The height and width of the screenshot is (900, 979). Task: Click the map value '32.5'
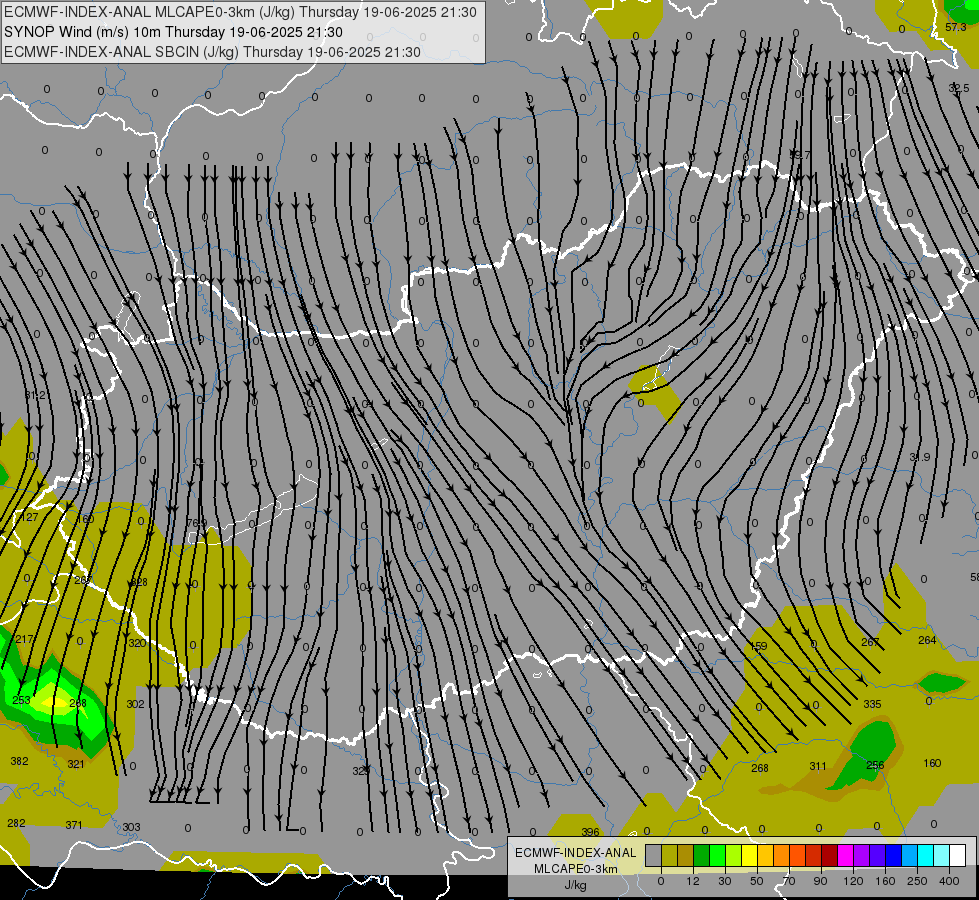959,88
